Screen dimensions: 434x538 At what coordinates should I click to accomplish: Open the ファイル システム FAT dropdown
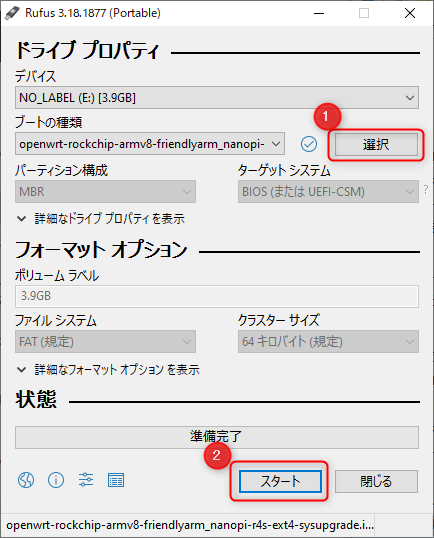pos(105,341)
